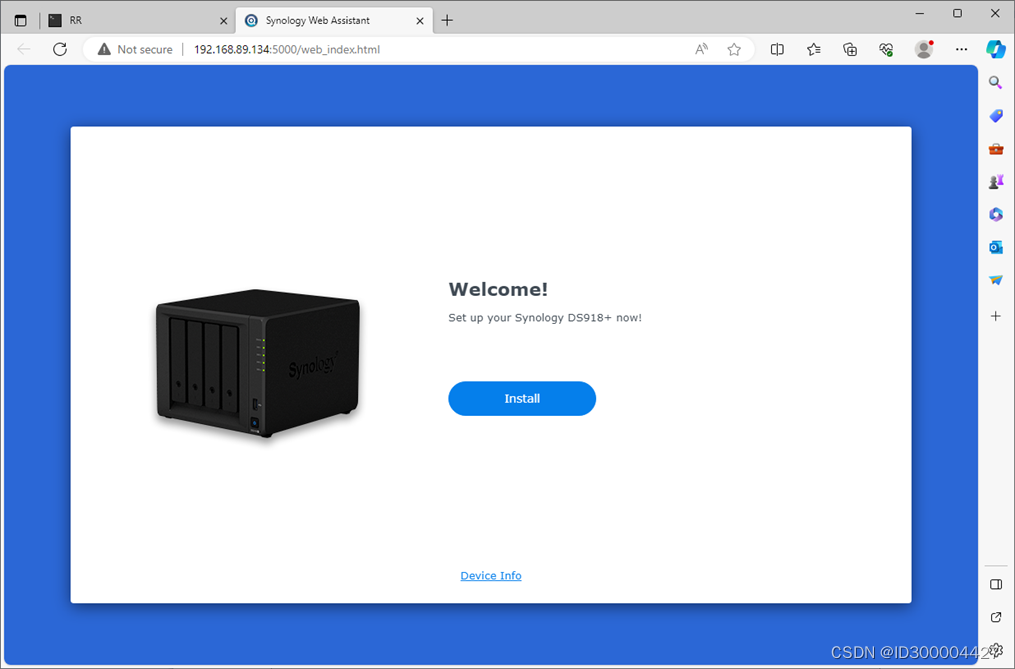Open sidebar Outlook icon
Screen dimensions: 1015x669
coord(996,247)
